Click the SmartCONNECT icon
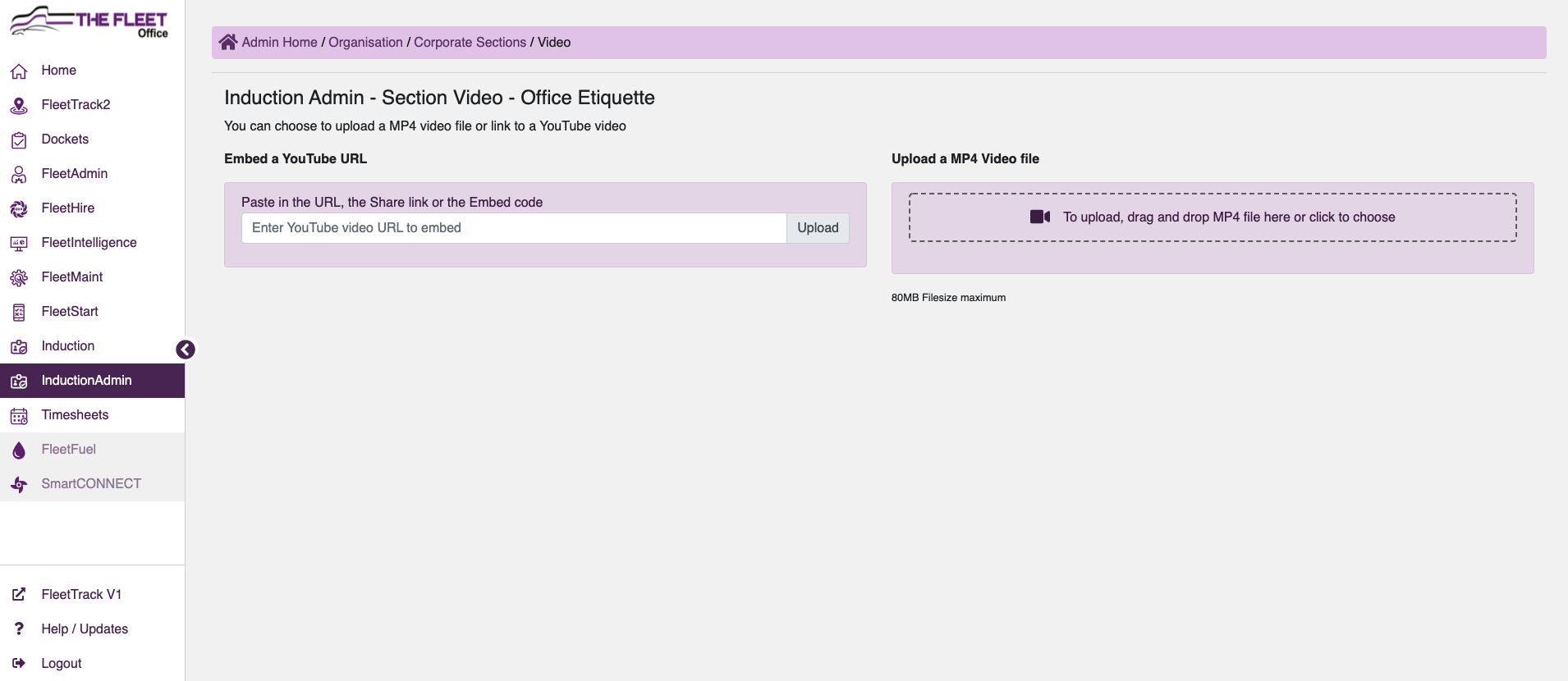This screenshot has height=681, width=1568. click(19, 485)
